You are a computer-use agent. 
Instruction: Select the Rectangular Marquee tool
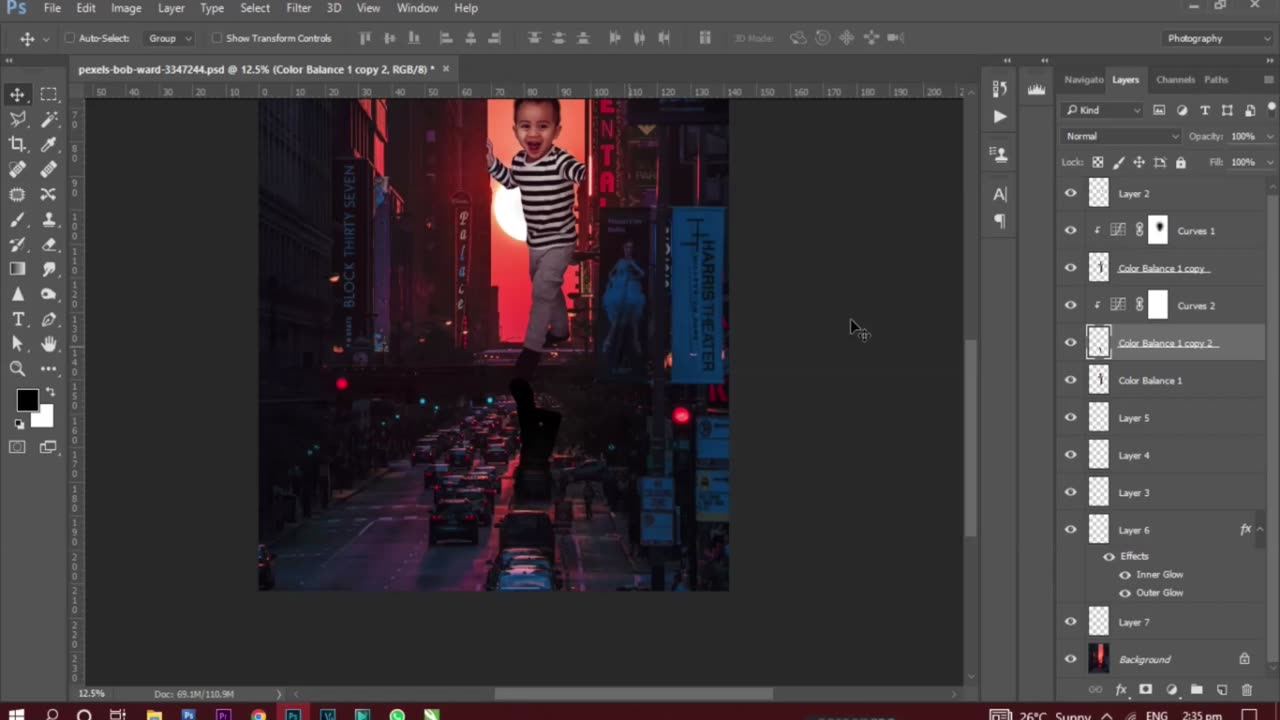coord(49,94)
